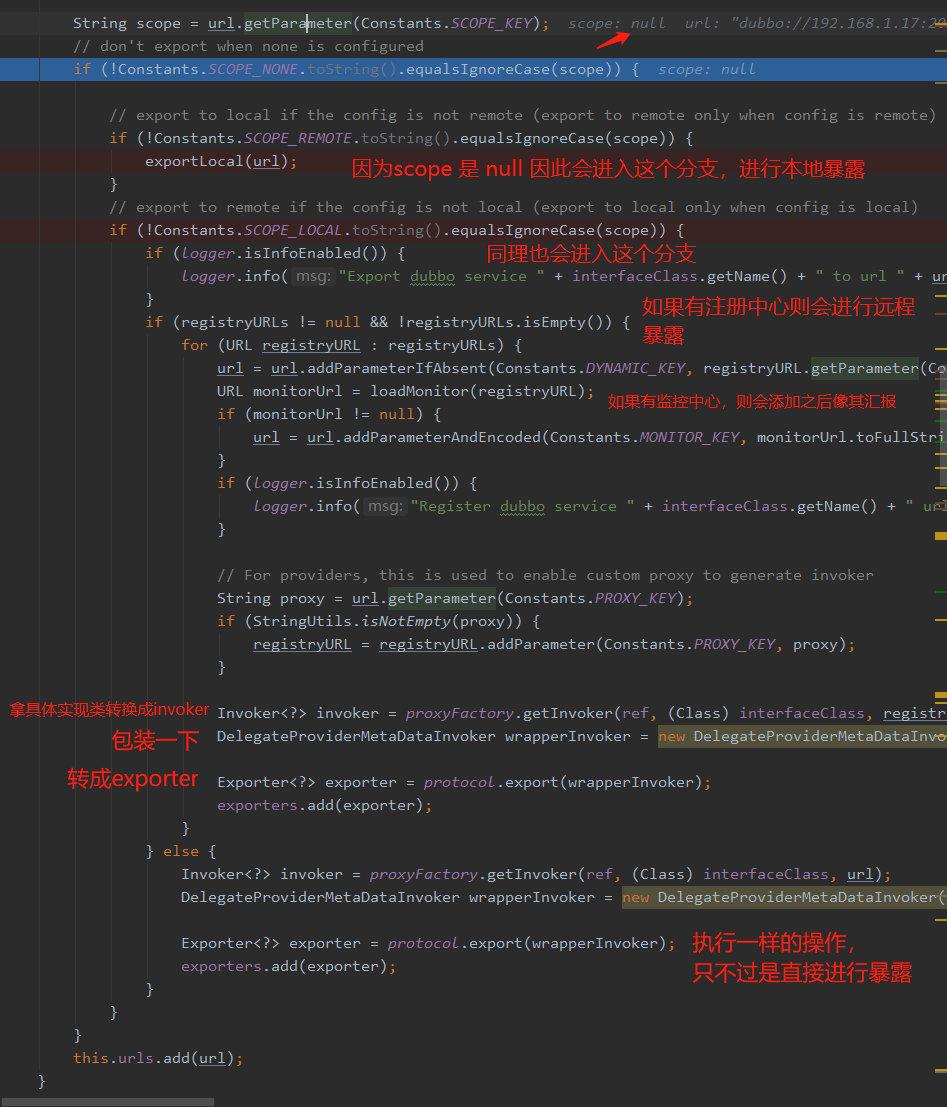
Task: Click the comment "don't export when none is configured"
Action: tap(248, 47)
